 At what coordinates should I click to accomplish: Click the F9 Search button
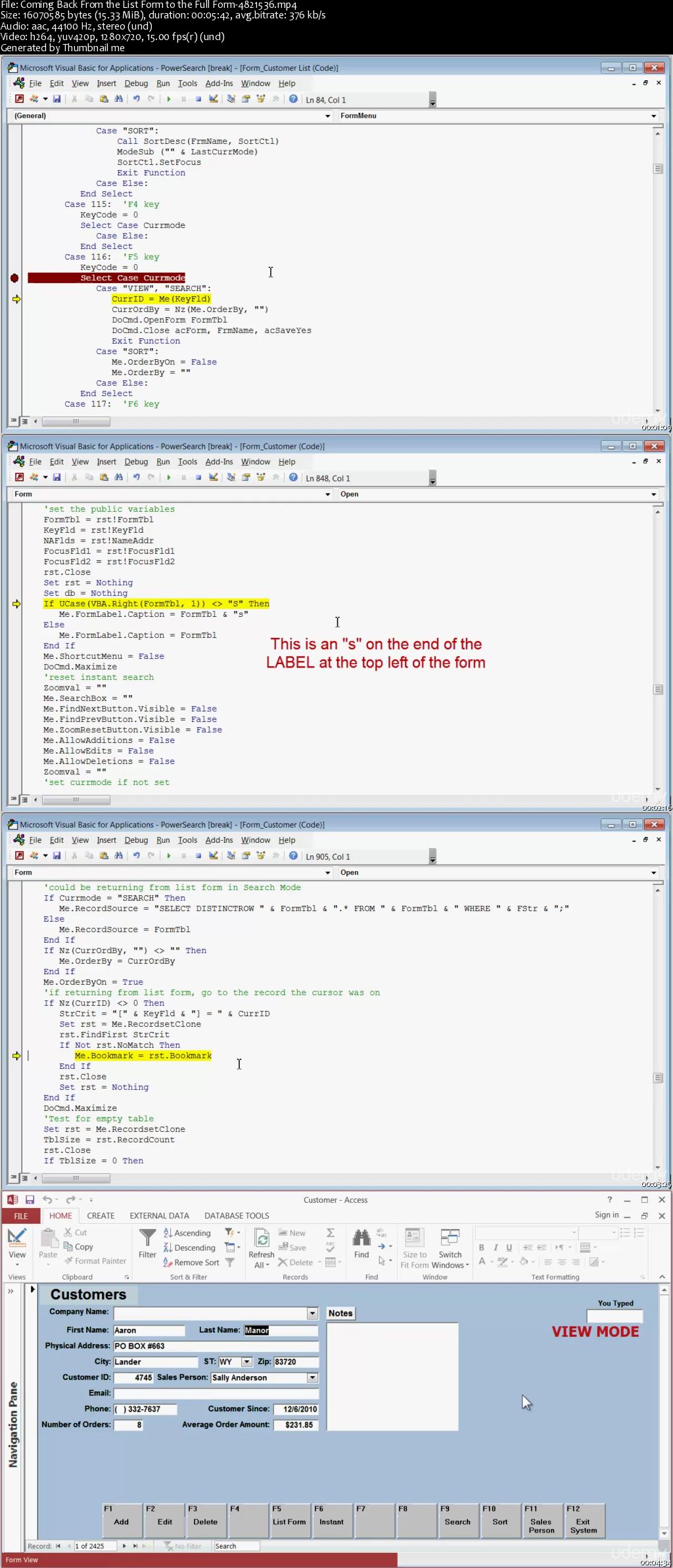coord(457,1520)
